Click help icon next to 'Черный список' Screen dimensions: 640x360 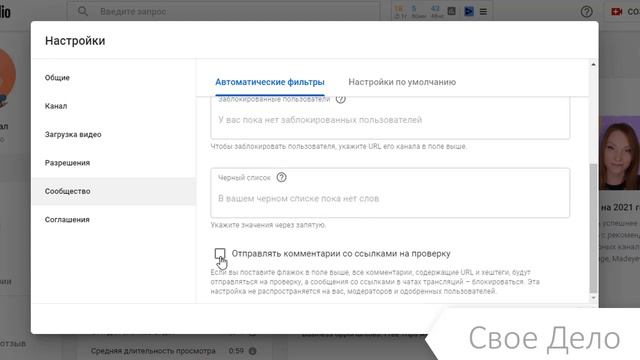(x=282, y=178)
